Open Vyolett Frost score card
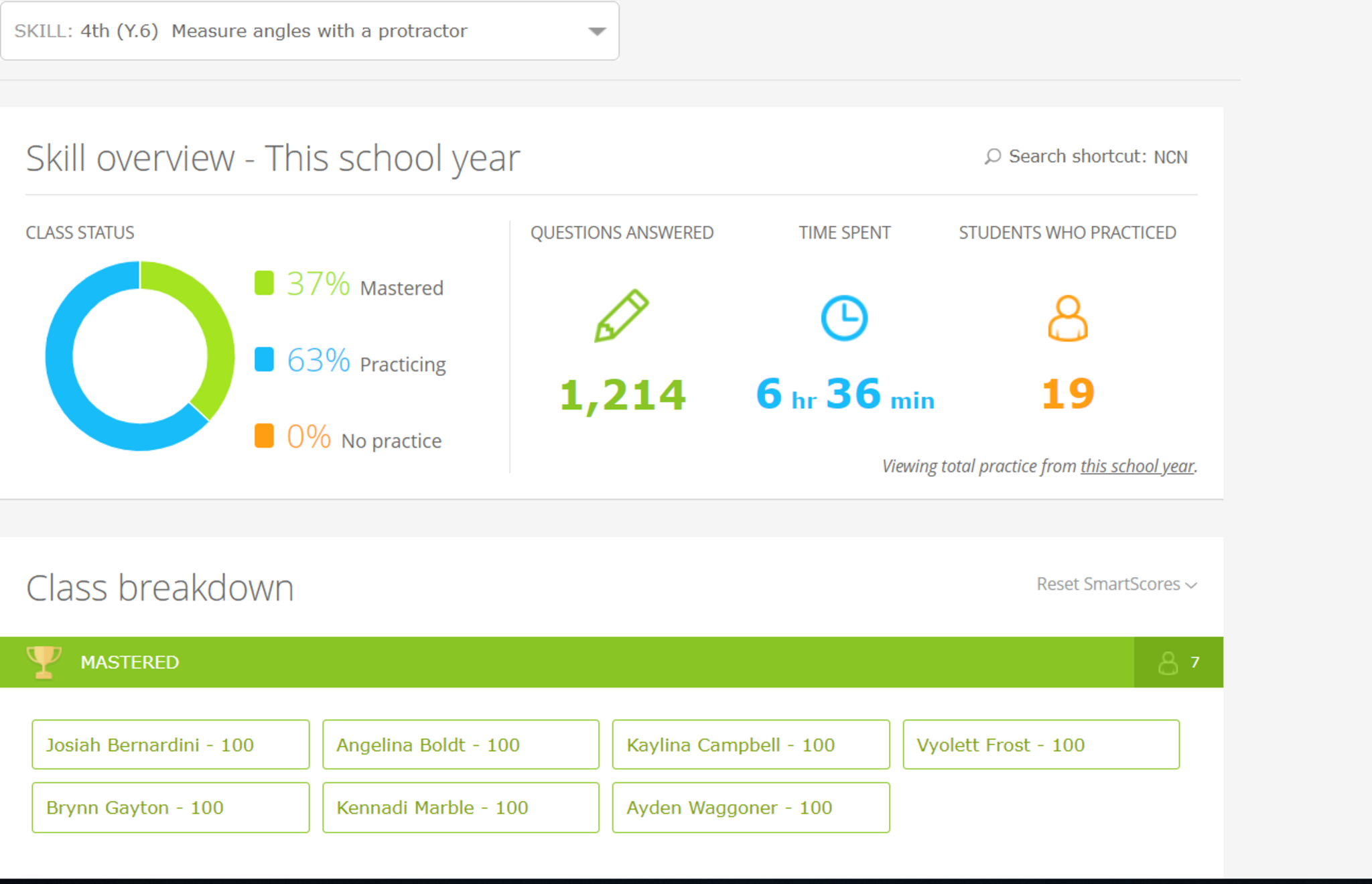Image resolution: width=1372 pixels, height=884 pixels. [1040, 745]
